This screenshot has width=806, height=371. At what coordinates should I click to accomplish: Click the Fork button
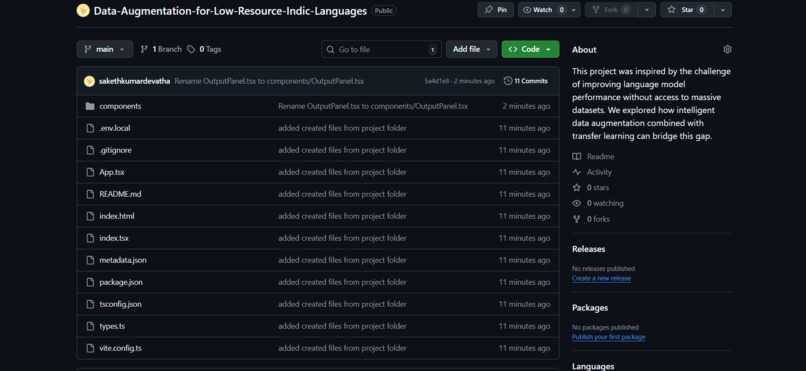point(611,10)
